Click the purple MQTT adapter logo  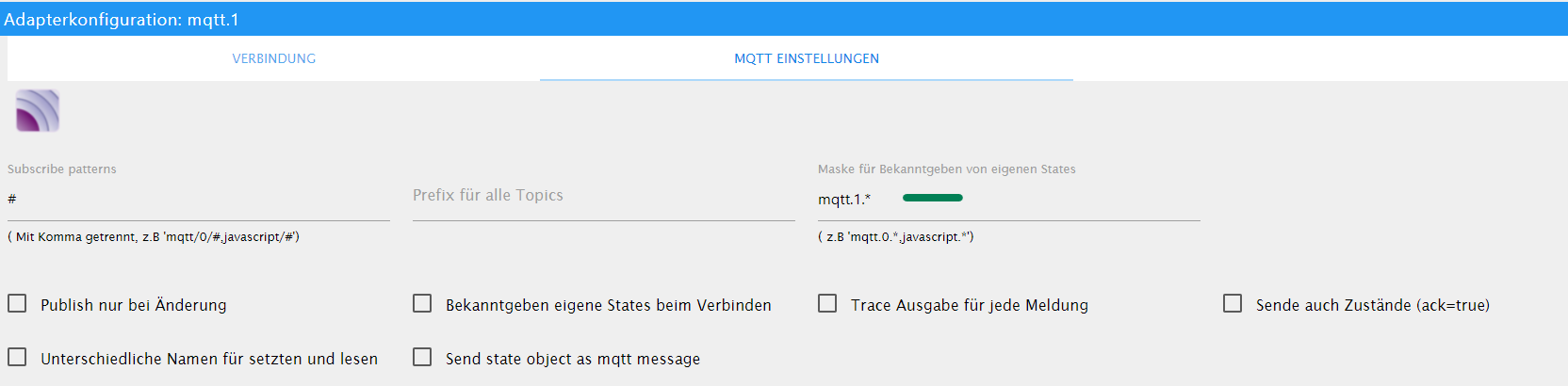pos(38,111)
